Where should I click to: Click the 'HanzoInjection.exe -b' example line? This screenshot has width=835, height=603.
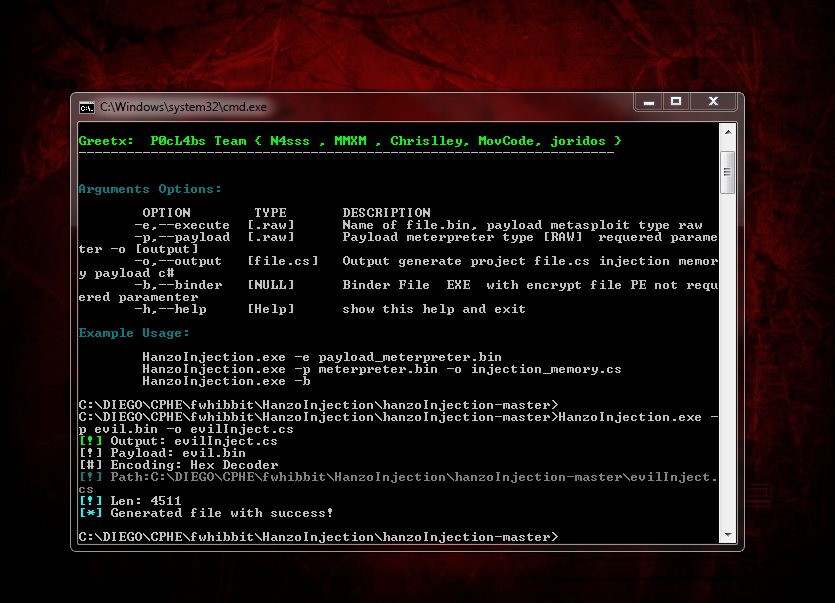click(226, 381)
